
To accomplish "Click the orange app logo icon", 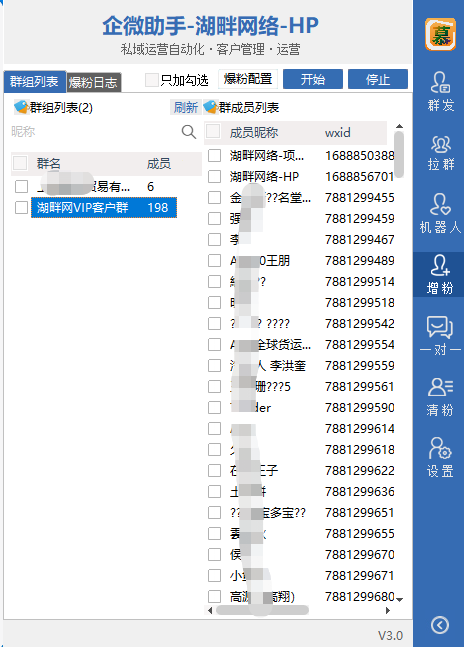I will pos(440,34).
